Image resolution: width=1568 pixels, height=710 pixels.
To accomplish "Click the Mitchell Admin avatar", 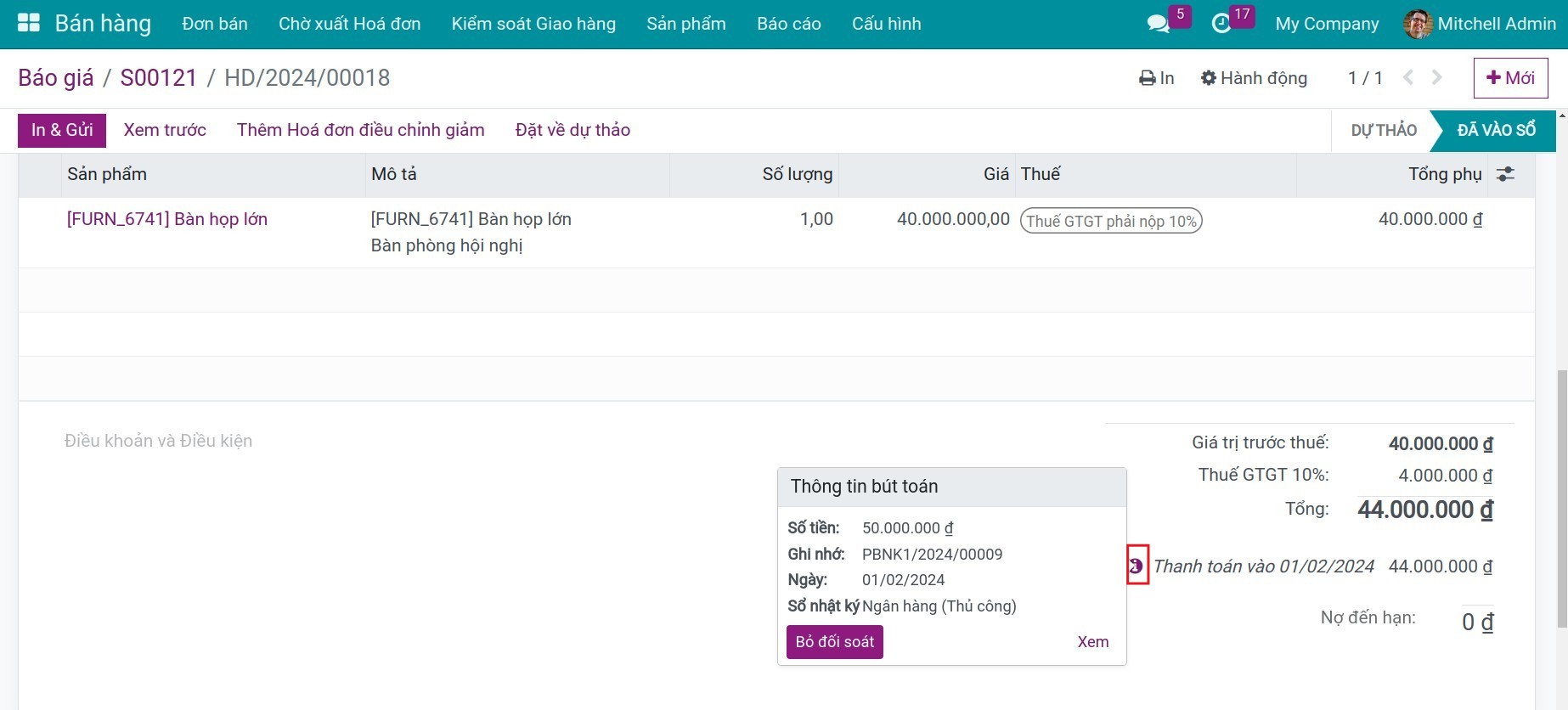I will (x=1417, y=24).
